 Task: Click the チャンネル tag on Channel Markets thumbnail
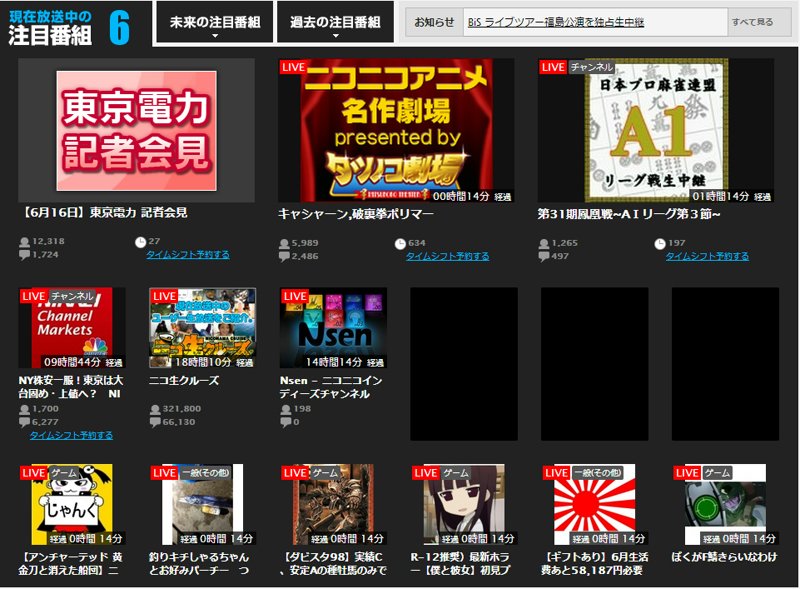pos(72,296)
